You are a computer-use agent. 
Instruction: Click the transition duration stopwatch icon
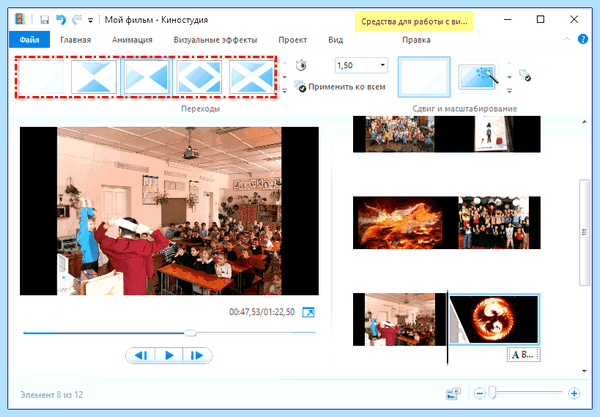301,65
